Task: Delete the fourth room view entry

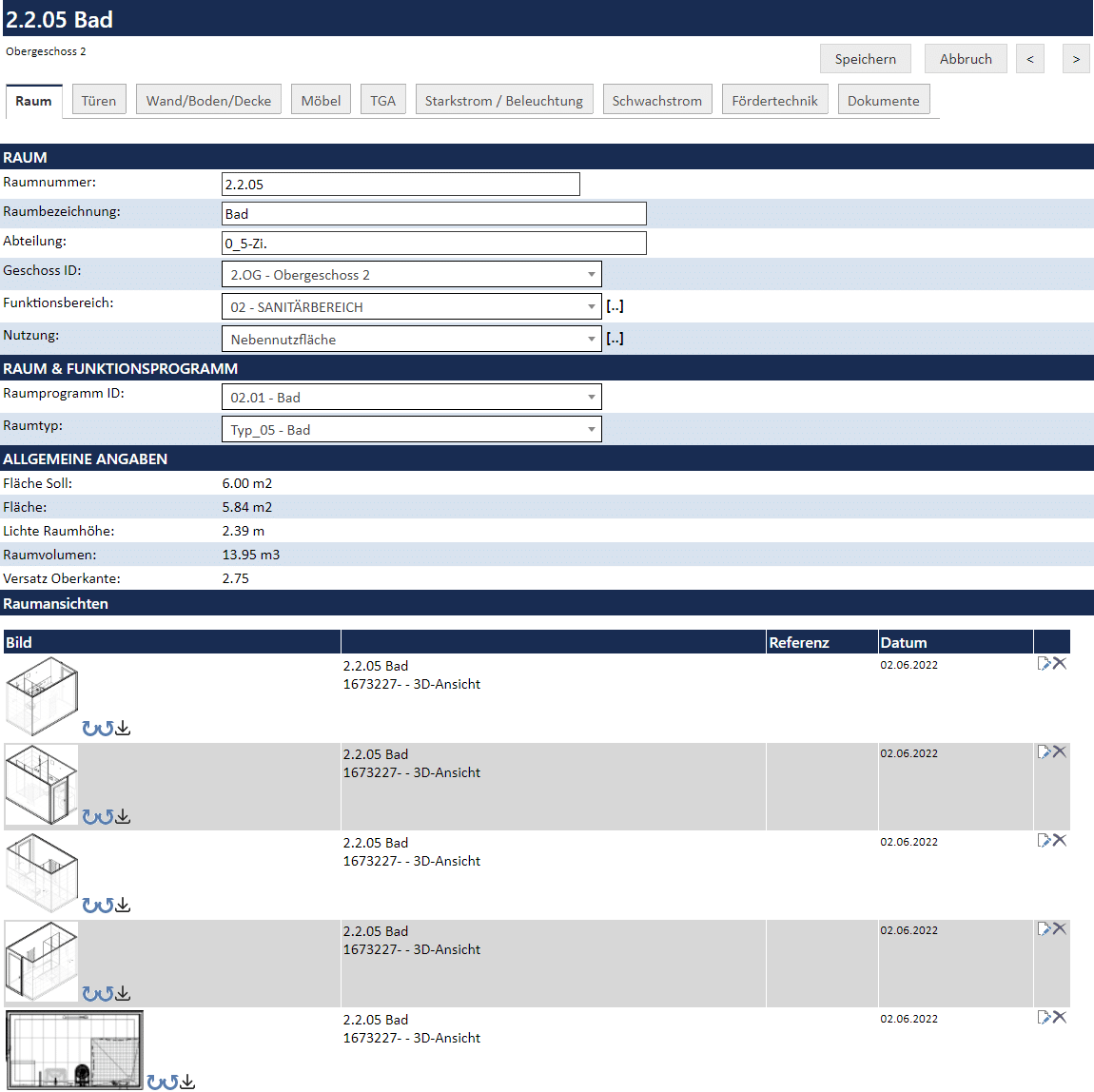Action: (x=1060, y=929)
